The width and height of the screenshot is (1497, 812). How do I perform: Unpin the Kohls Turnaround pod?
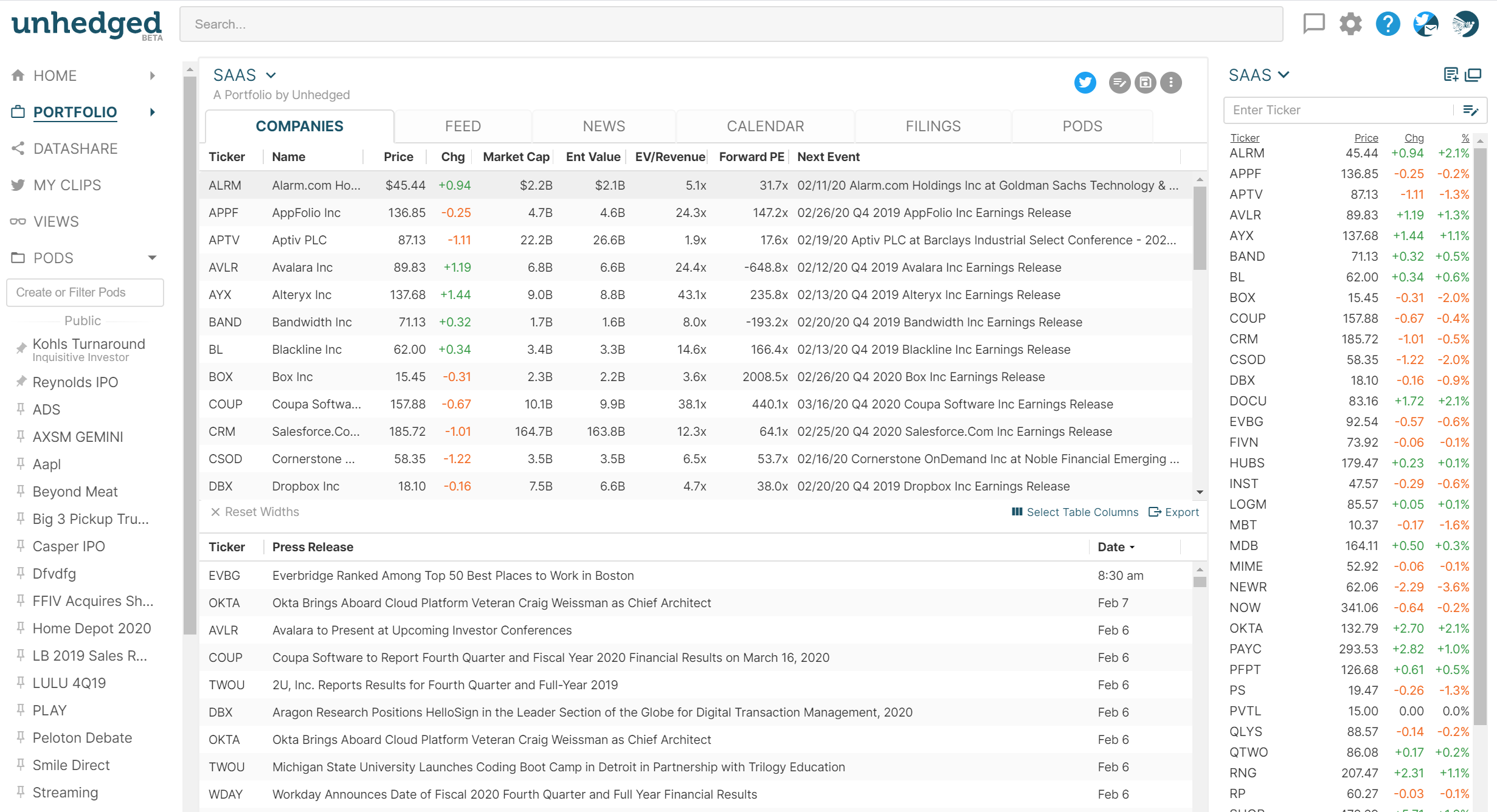[x=21, y=348]
